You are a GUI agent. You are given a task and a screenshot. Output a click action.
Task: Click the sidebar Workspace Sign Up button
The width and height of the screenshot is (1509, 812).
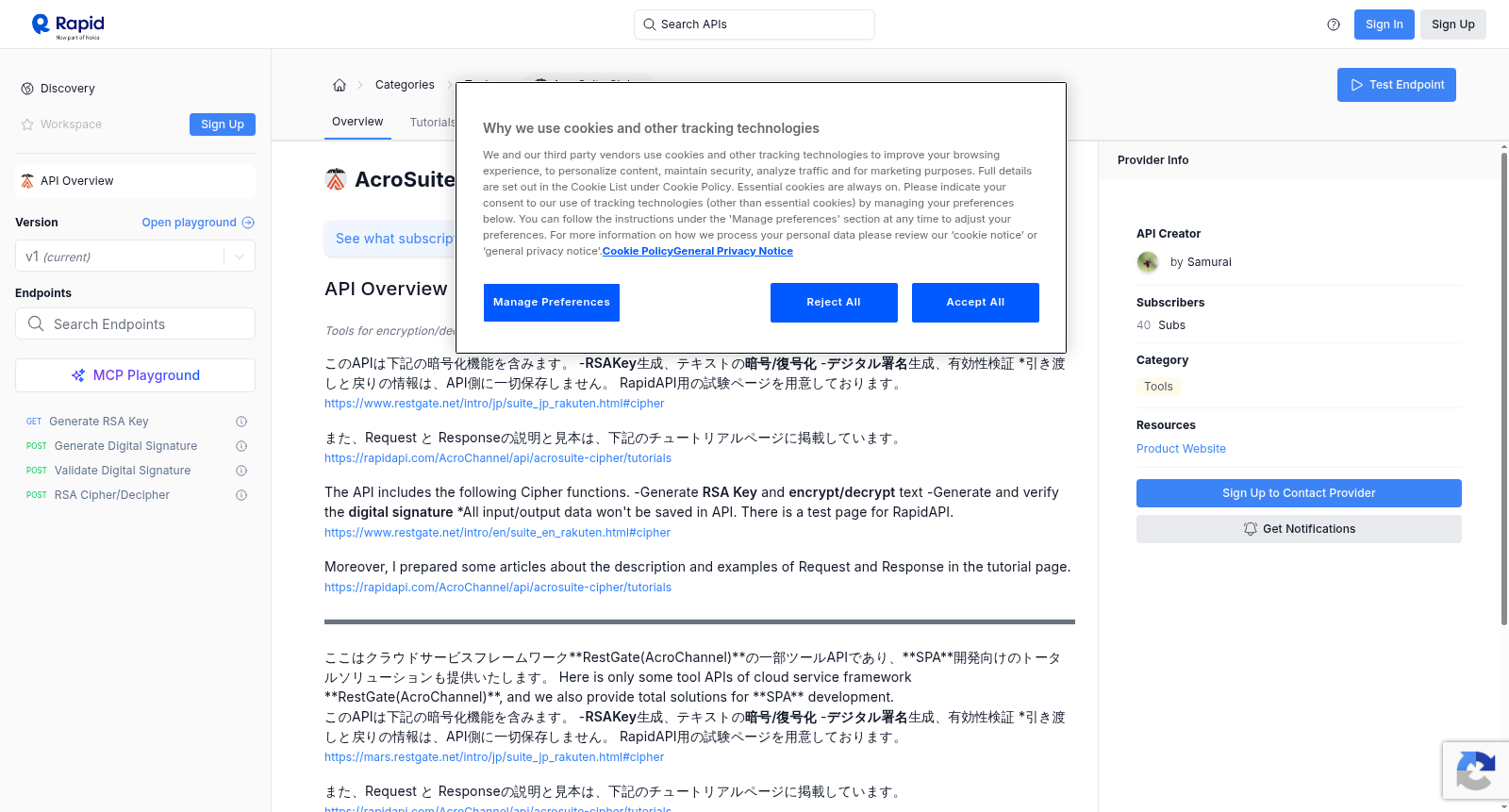coord(223,124)
